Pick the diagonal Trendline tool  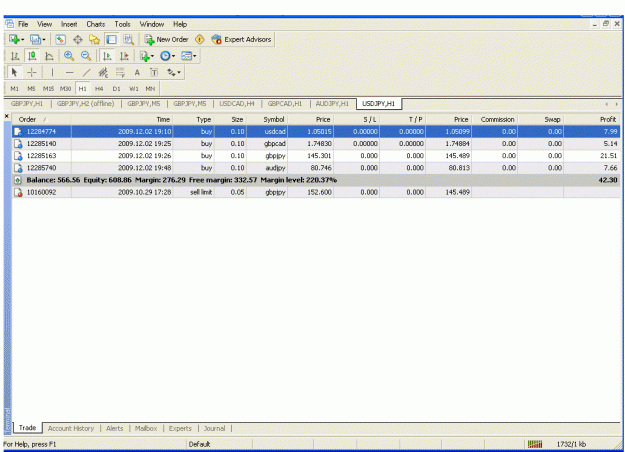tap(86, 72)
